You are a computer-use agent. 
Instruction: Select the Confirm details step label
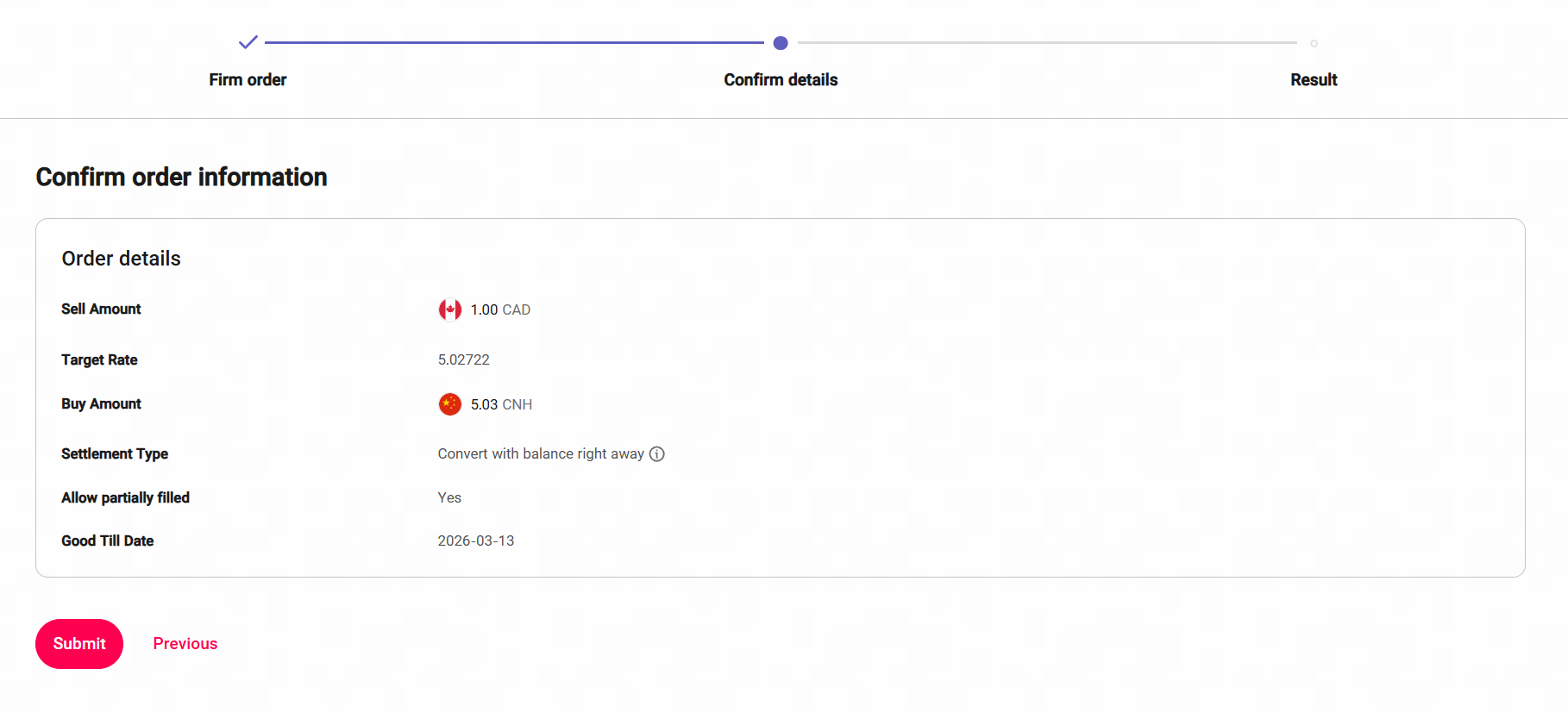pos(781,80)
